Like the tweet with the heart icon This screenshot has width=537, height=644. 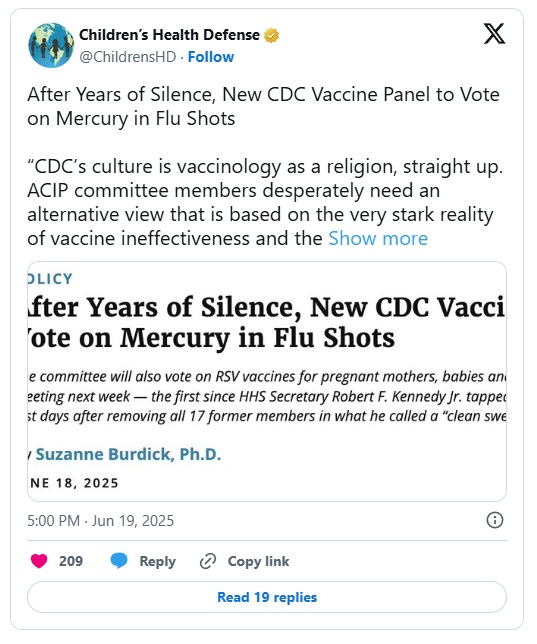tap(39, 561)
